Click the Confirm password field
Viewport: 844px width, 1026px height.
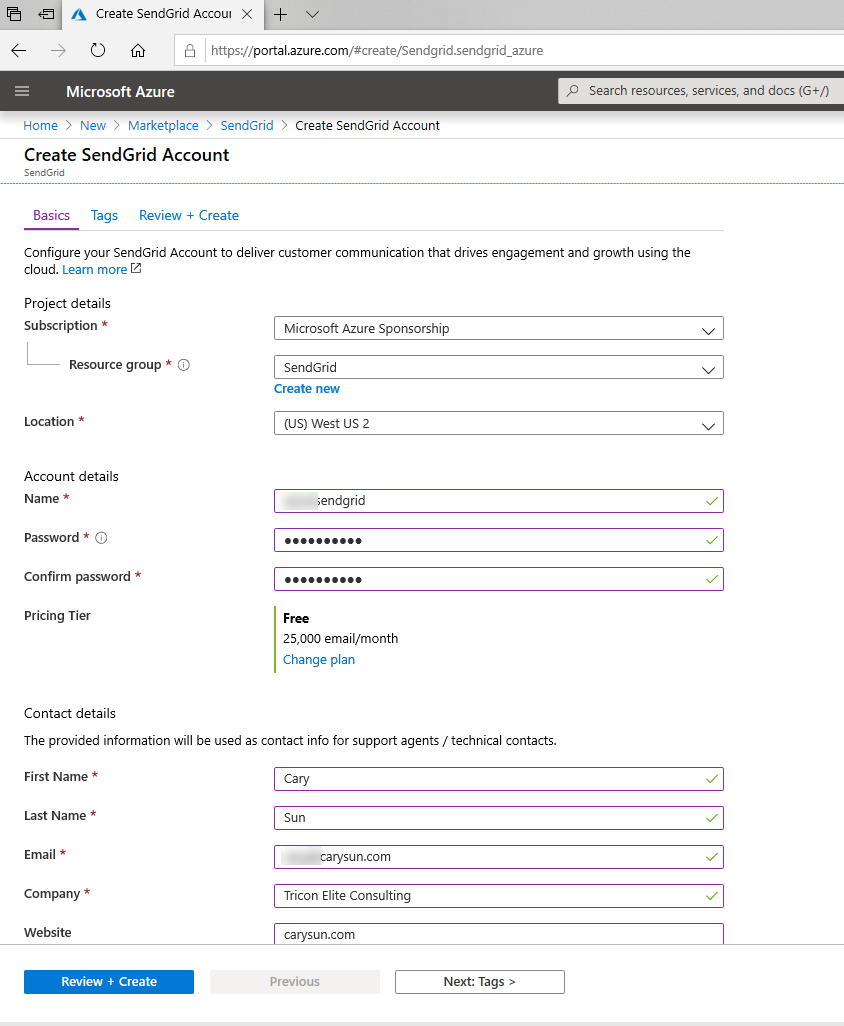[499, 579]
